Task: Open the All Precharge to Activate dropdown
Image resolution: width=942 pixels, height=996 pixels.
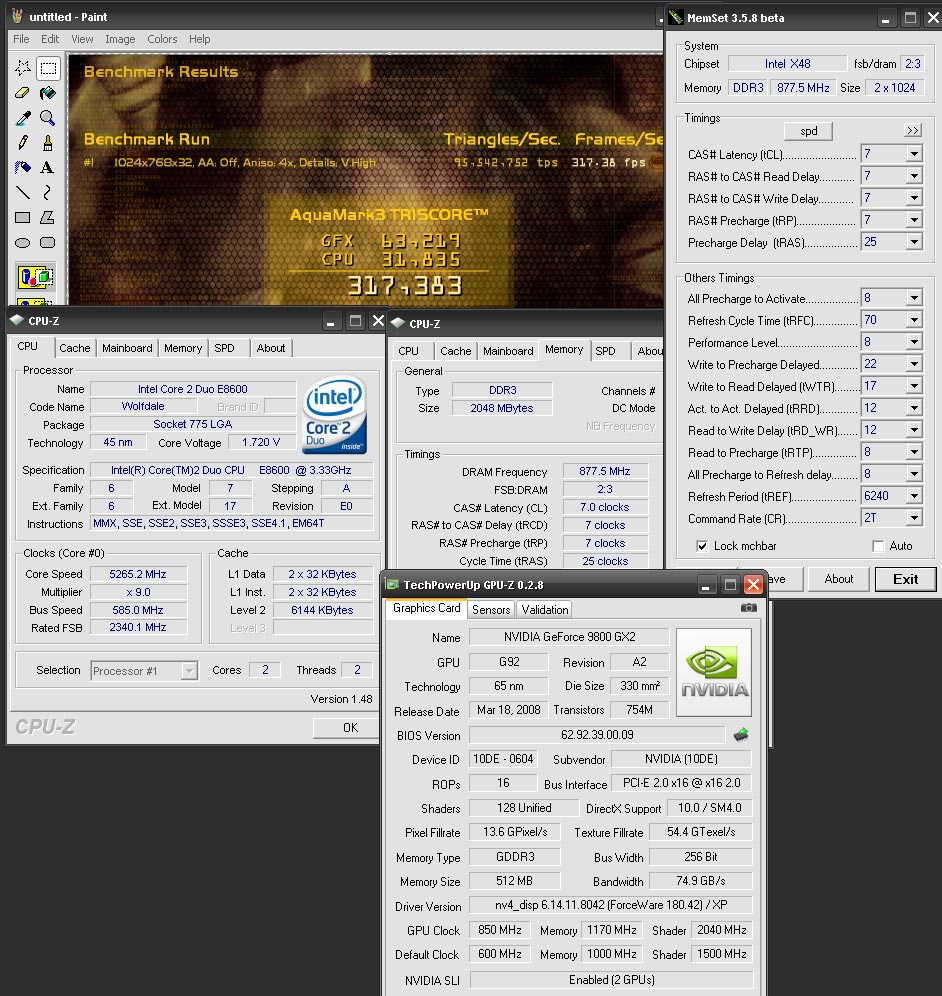Action: [913, 298]
